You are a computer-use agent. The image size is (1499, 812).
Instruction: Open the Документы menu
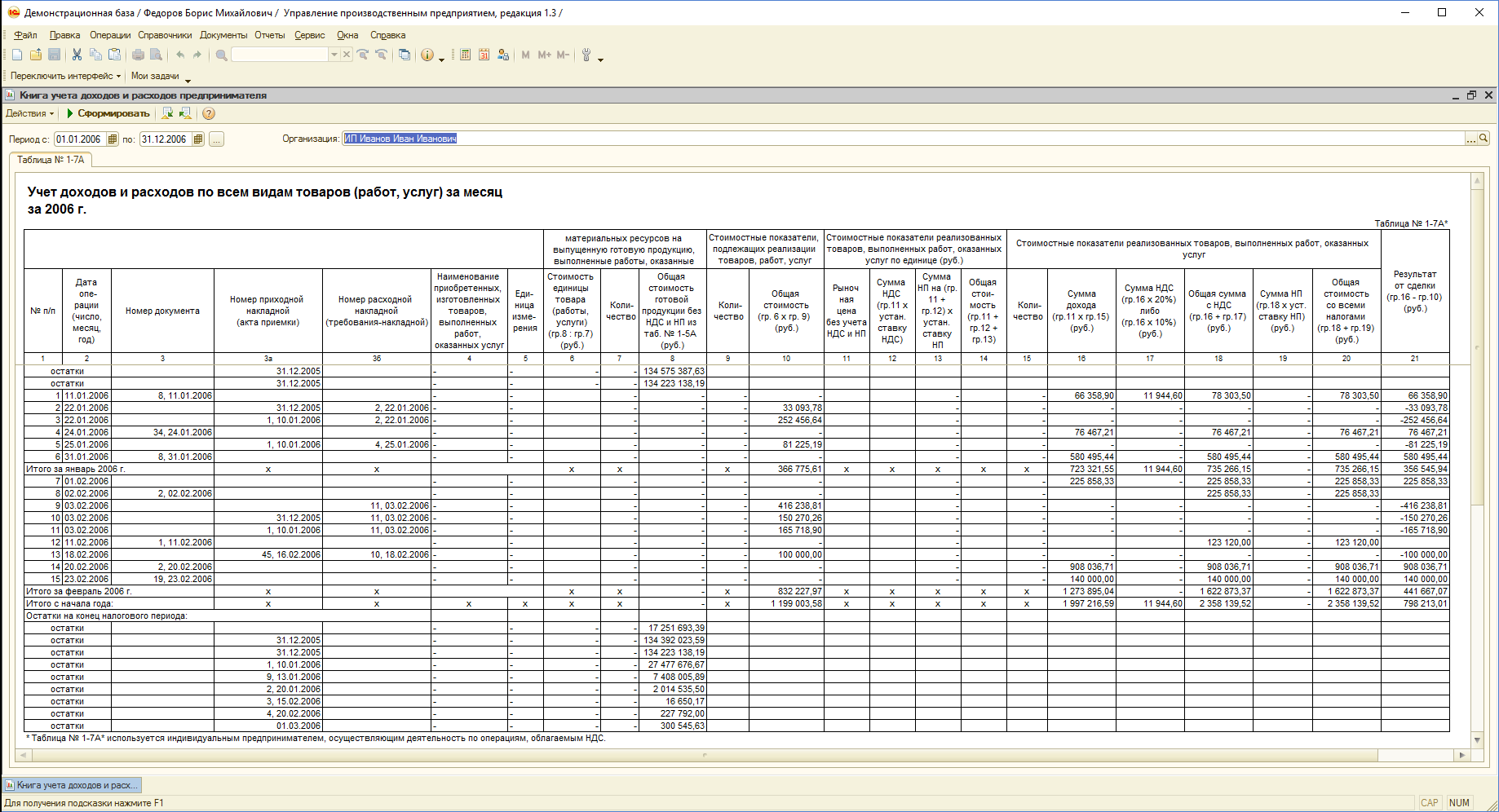tap(223, 35)
